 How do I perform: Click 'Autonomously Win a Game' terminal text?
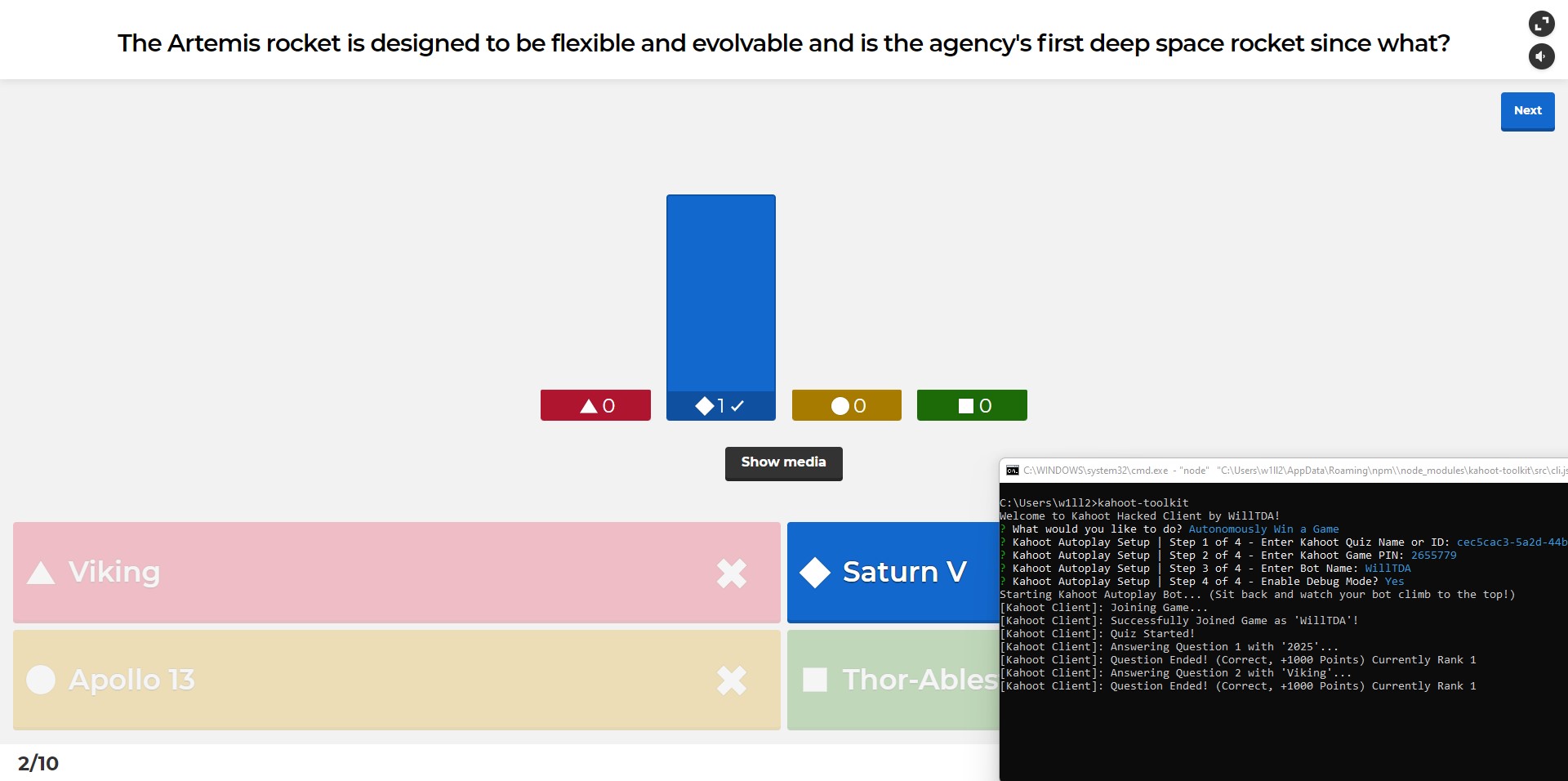click(x=1263, y=529)
